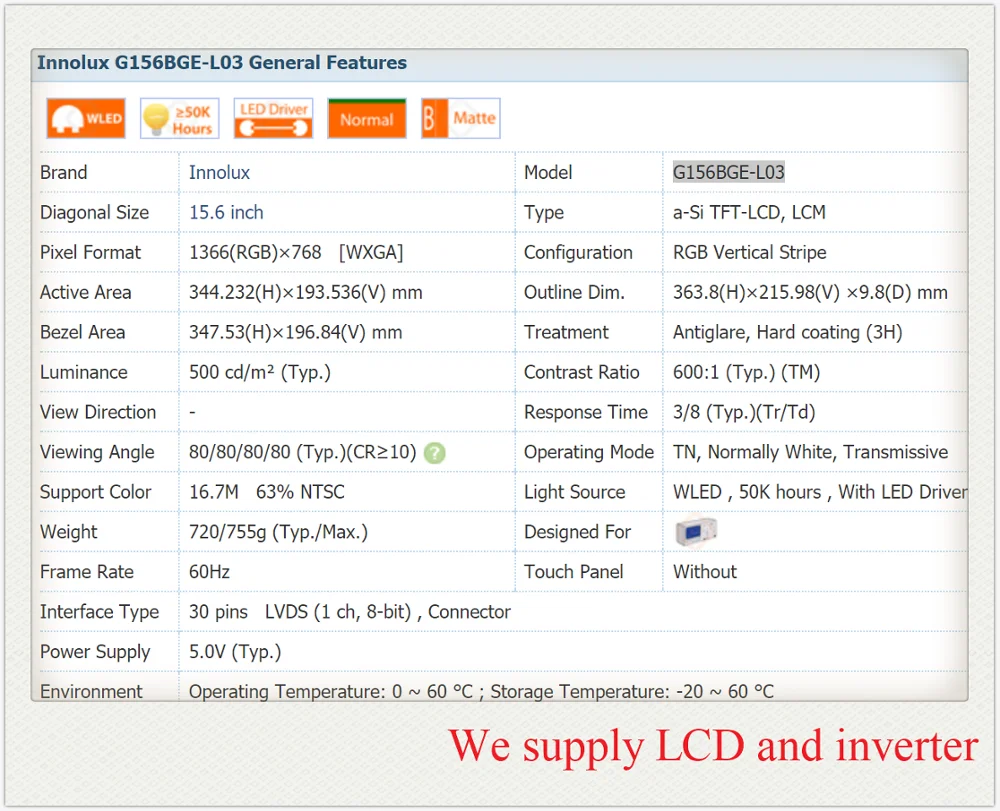Click the Luminance row label

[x=84, y=372]
